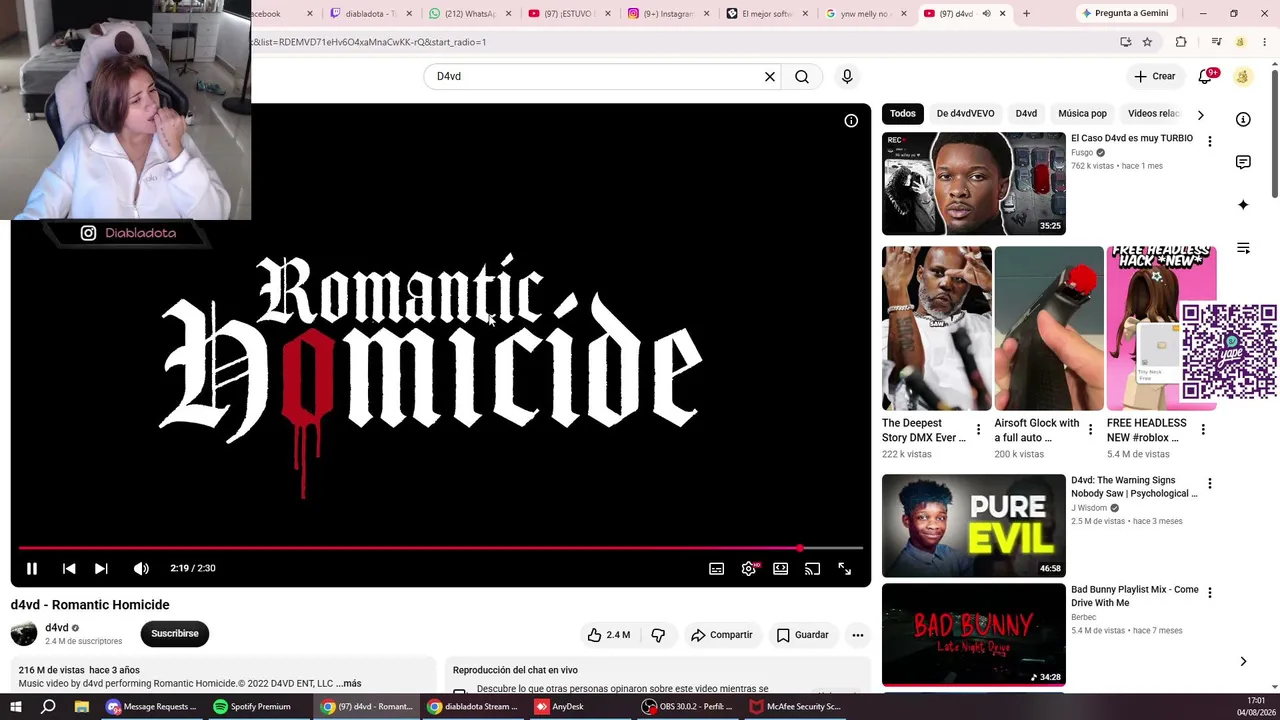This screenshot has width=1280, height=720.
Task: Select the Videos relacionados filter chip
Action: tap(1154, 114)
